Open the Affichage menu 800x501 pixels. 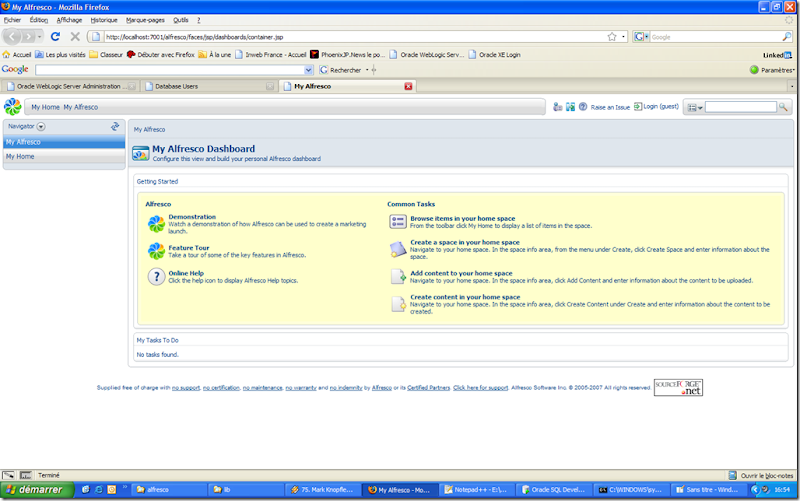[69, 20]
